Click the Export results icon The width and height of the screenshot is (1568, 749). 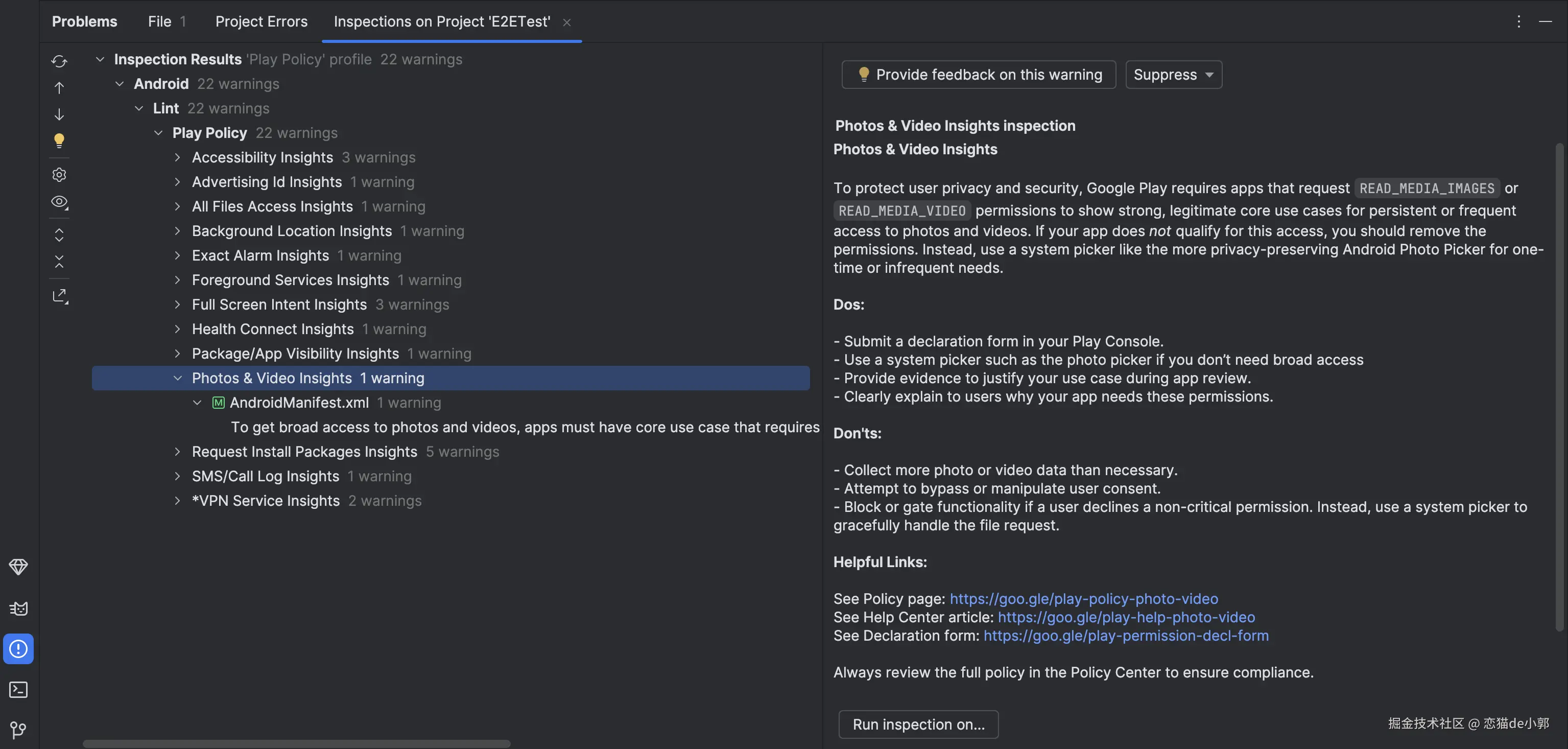(x=59, y=296)
